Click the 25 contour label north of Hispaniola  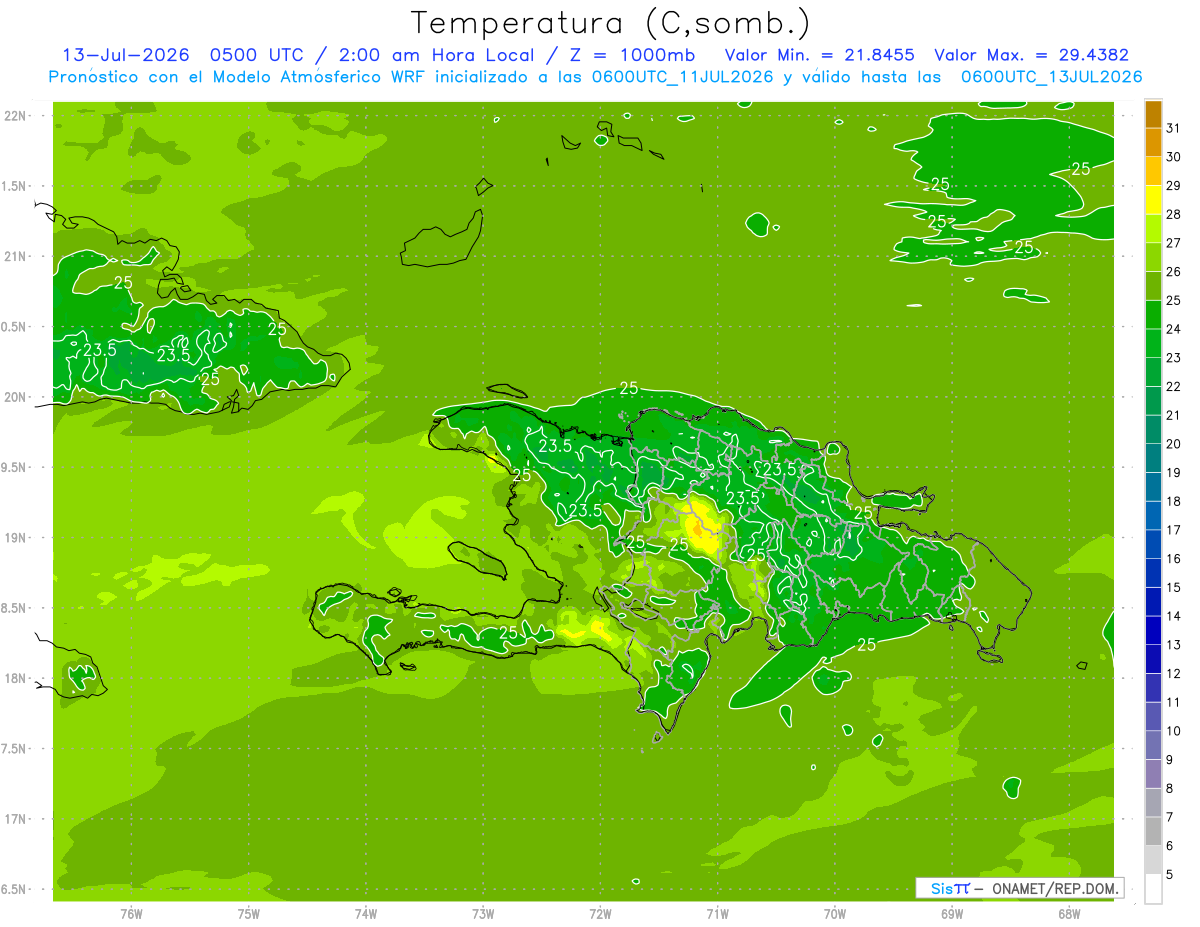pyautogui.click(x=628, y=388)
